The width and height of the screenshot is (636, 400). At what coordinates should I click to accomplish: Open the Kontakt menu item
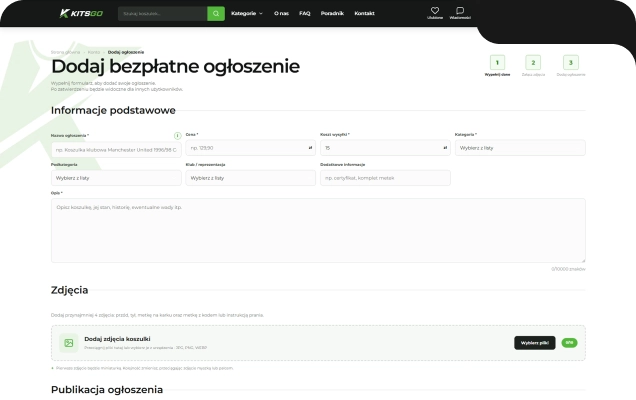pos(364,13)
